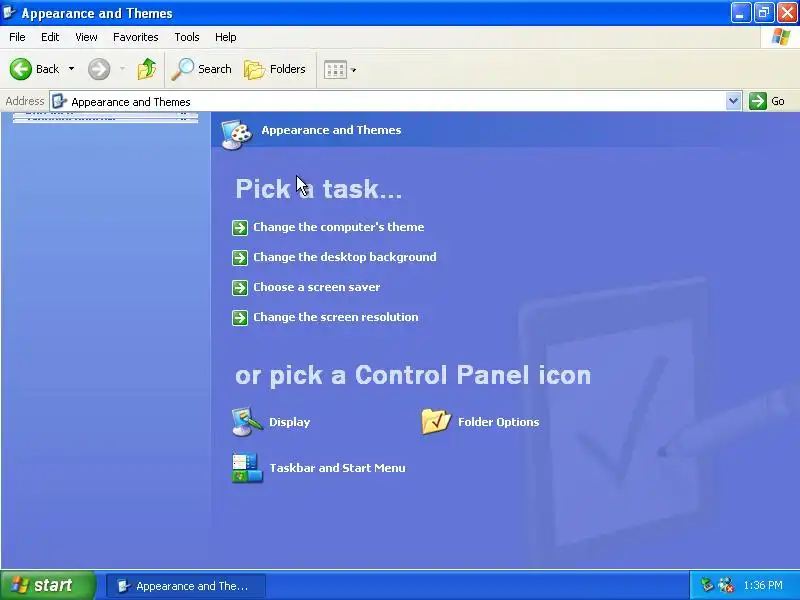
Task: Click the address bar Appearance and Themes icon
Action: [x=60, y=101]
